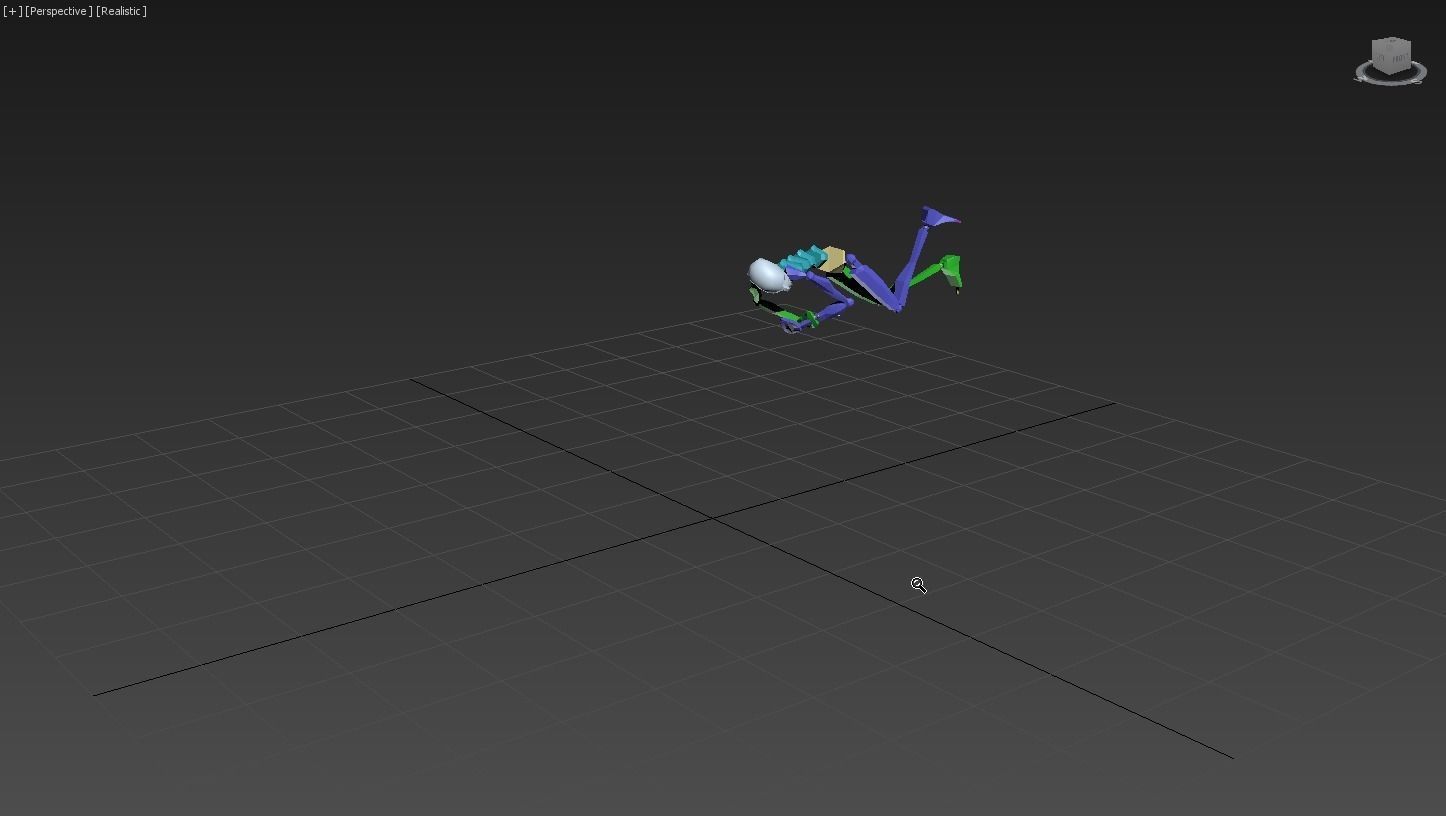
Task: Open the [Perspective] point-of-view menu
Action: tap(59, 11)
